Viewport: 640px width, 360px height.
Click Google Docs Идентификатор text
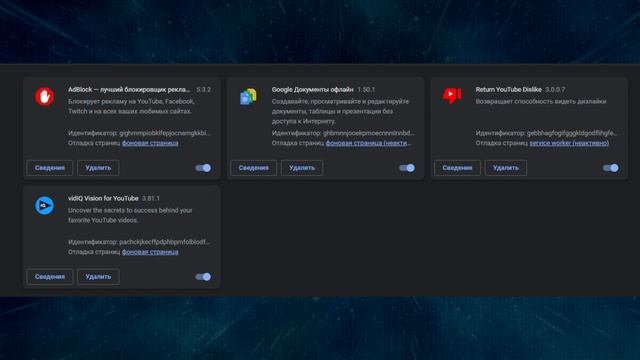click(343, 133)
